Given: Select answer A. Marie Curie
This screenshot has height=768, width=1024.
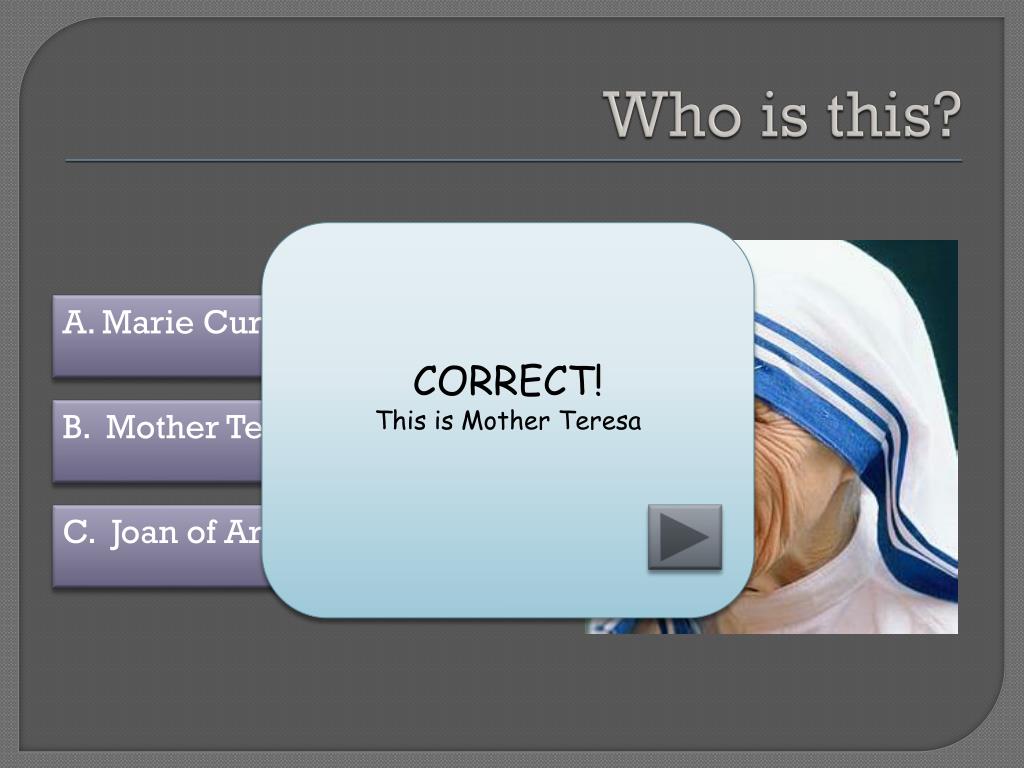Looking at the screenshot, I should click(157, 336).
